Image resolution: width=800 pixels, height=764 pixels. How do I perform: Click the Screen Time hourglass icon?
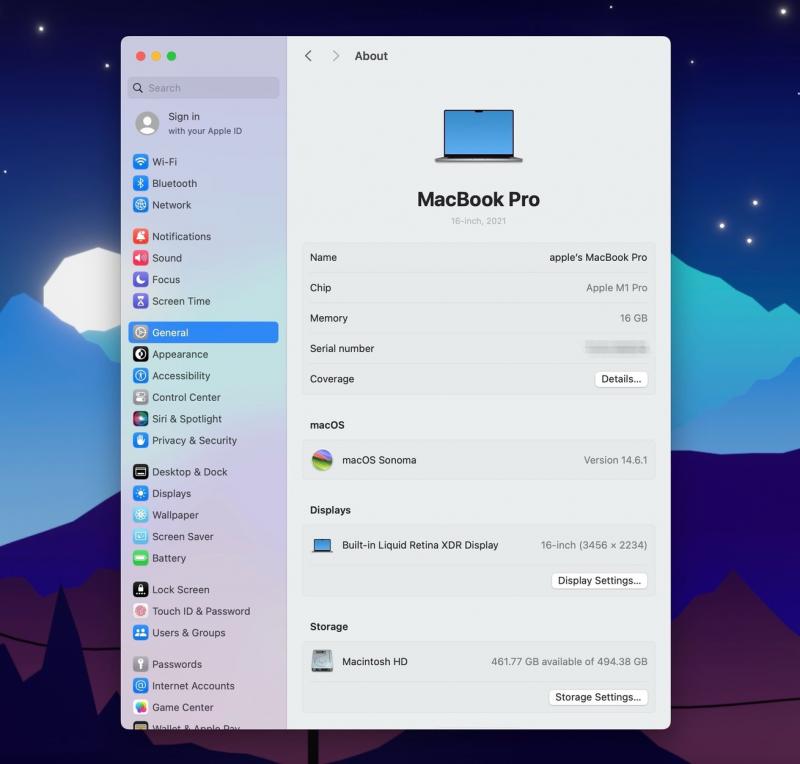(x=140, y=301)
